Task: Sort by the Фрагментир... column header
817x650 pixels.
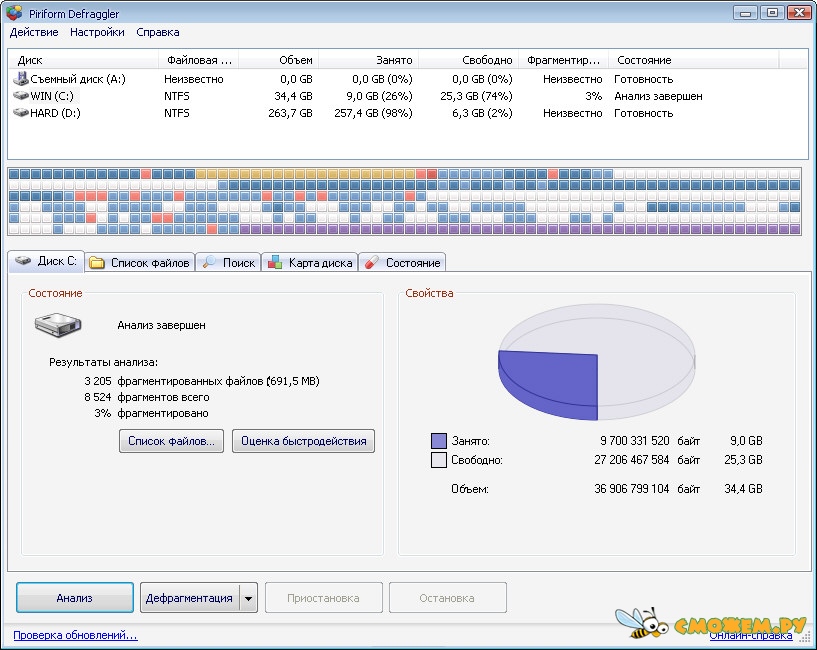Action: [x=563, y=60]
